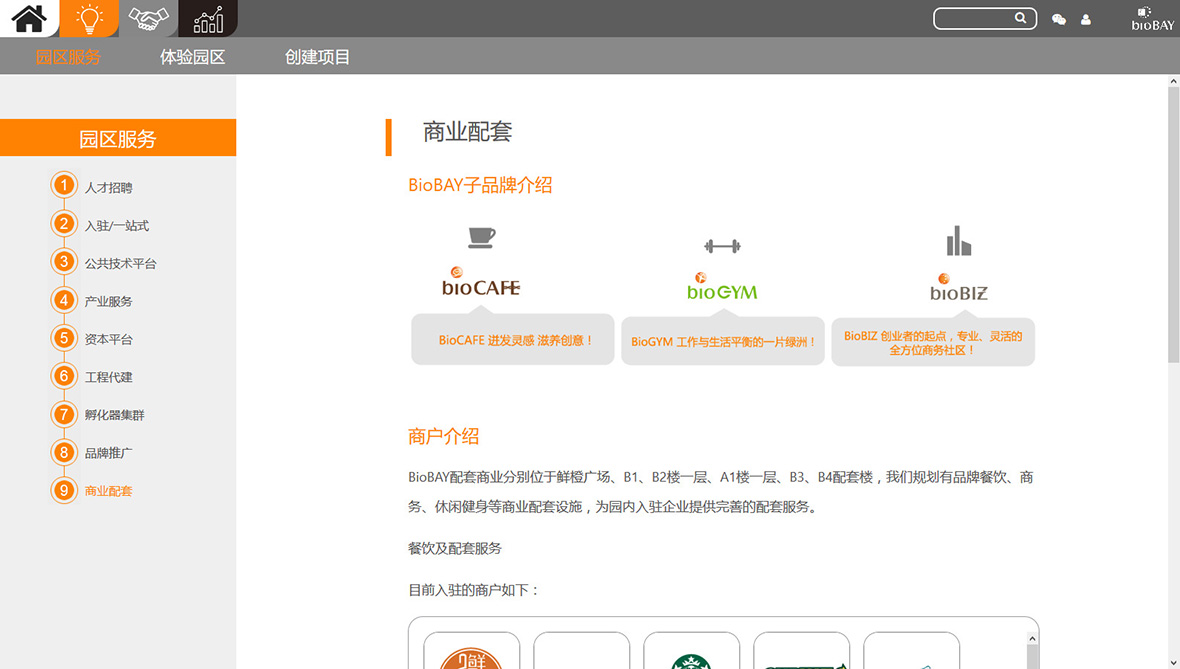This screenshot has height=669, width=1180.
Task: Click the number 5 circle beside 资本平台
Action: click(x=64, y=338)
